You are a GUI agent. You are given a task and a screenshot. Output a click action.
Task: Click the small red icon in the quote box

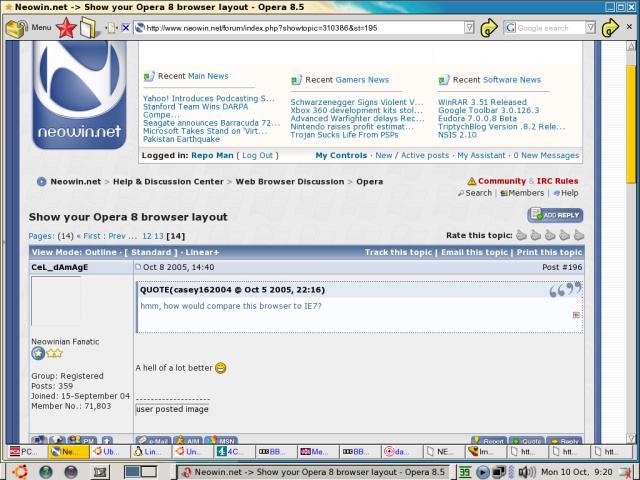(576, 315)
